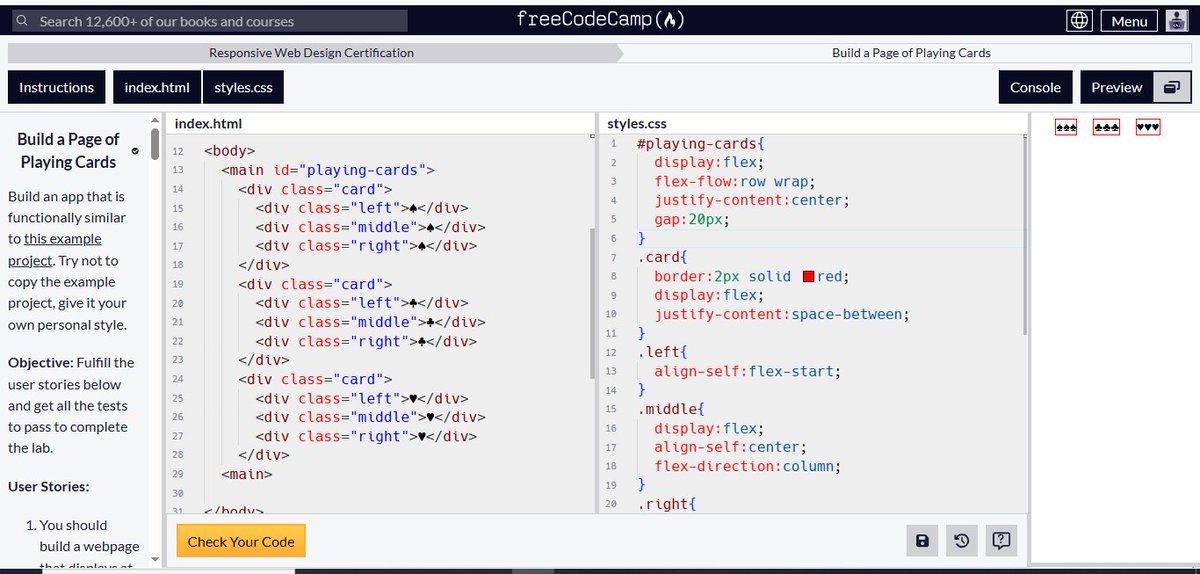Toggle the index.html editor tab

pyautogui.click(x=157, y=87)
